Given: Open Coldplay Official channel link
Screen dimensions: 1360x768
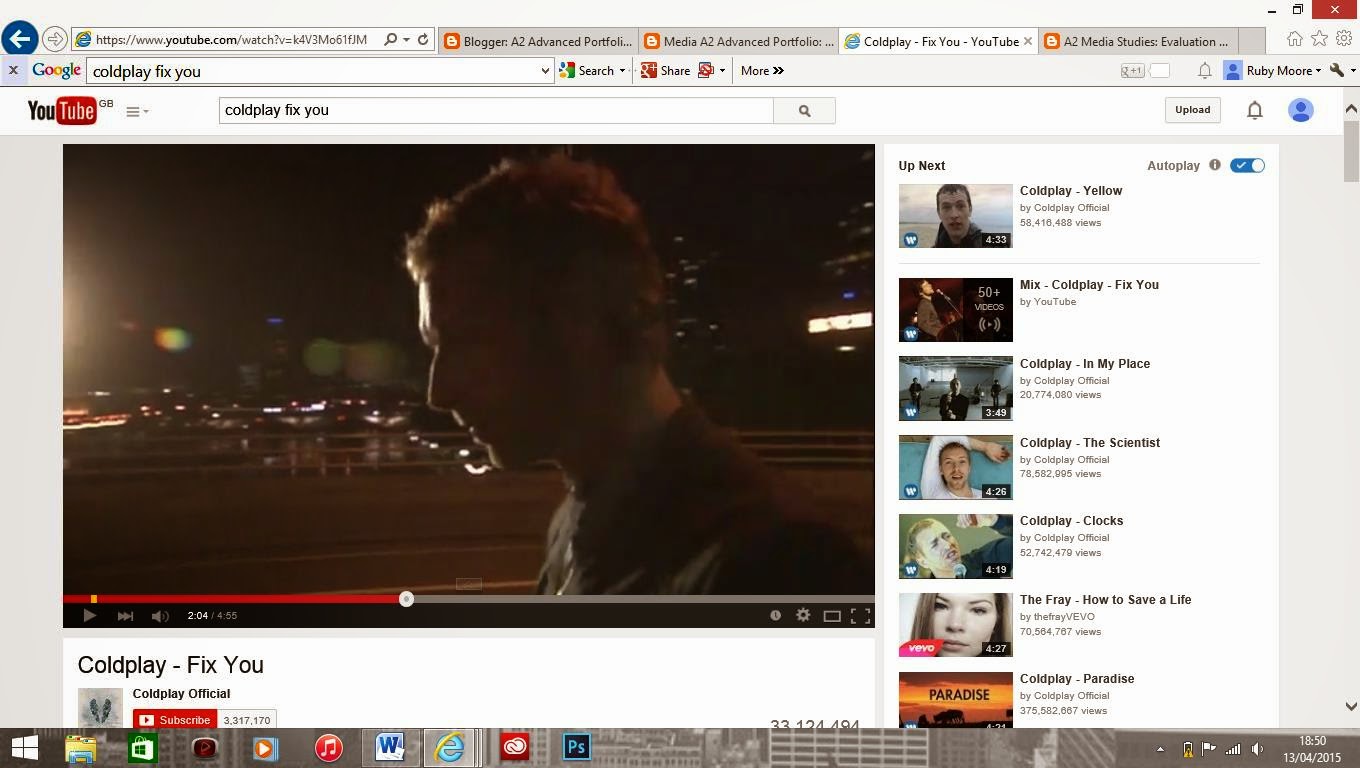Looking at the screenshot, I should pyautogui.click(x=181, y=694).
